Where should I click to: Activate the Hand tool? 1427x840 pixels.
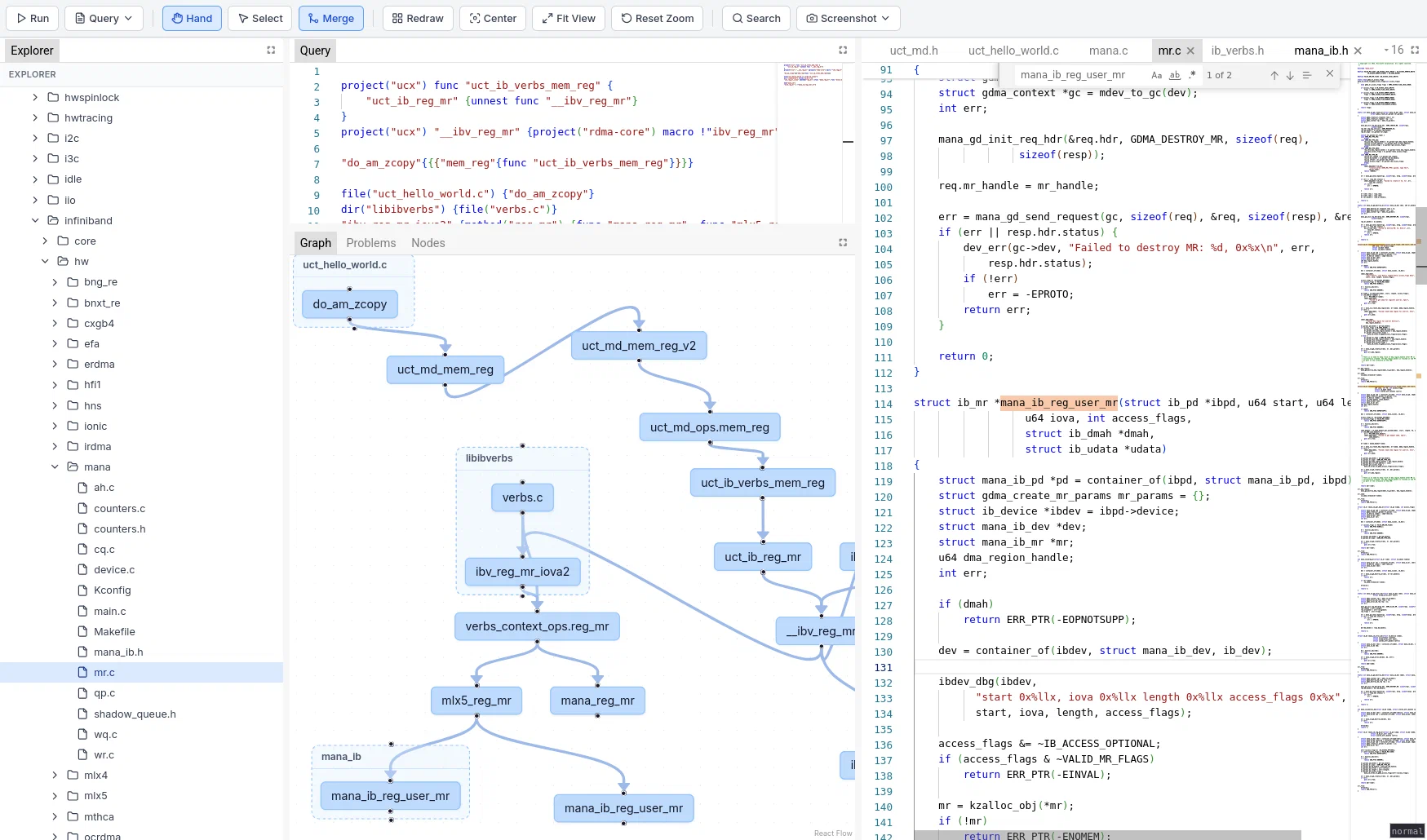[x=192, y=18]
